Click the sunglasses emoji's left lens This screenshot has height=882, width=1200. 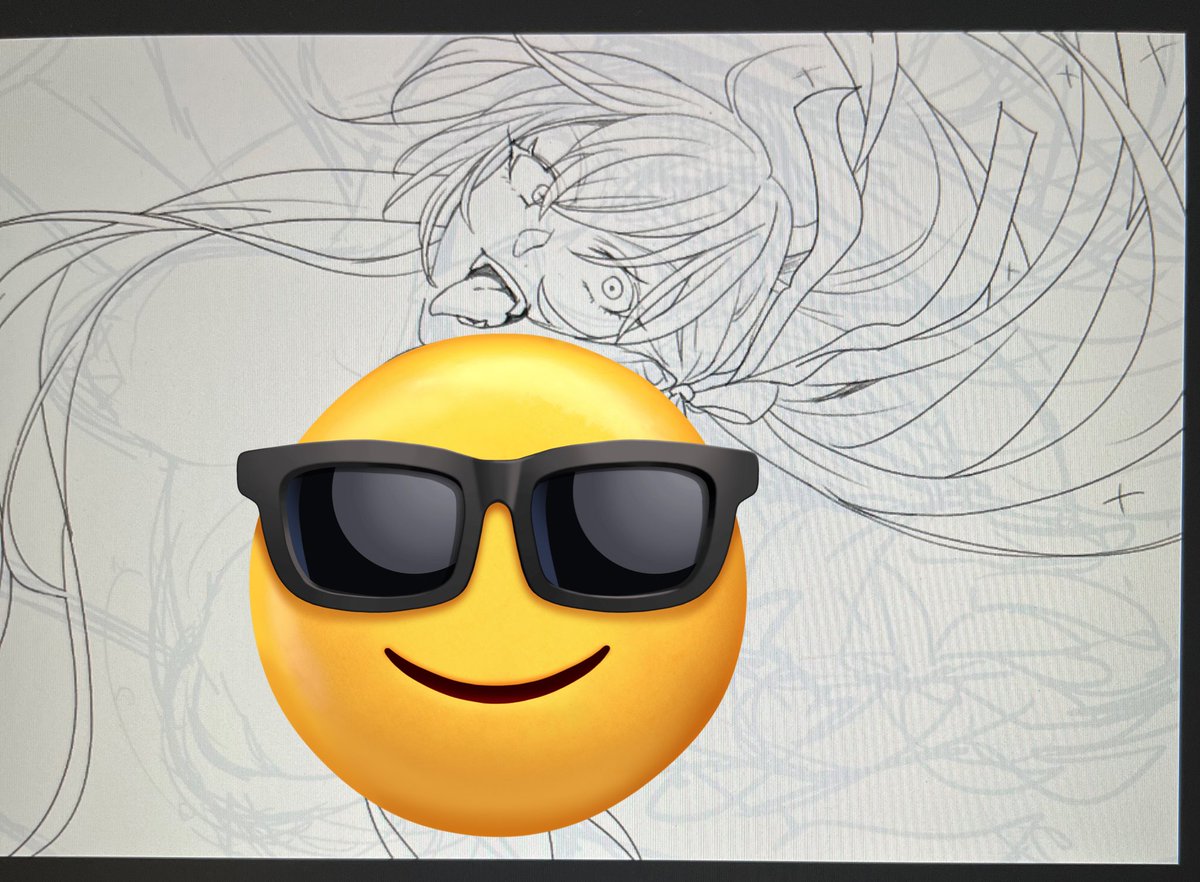[x=374, y=529]
